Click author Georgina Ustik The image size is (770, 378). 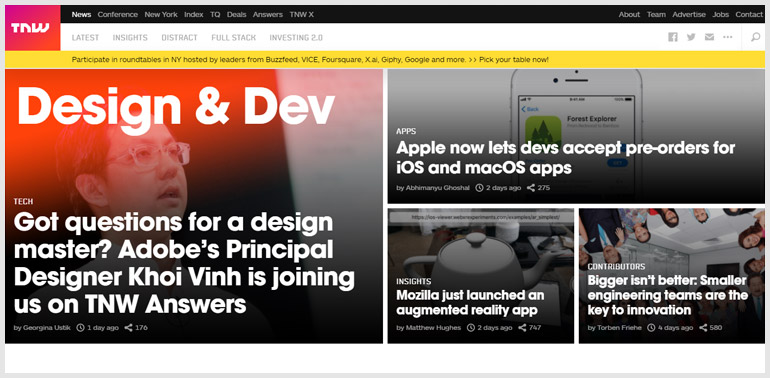tap(47, 327)
